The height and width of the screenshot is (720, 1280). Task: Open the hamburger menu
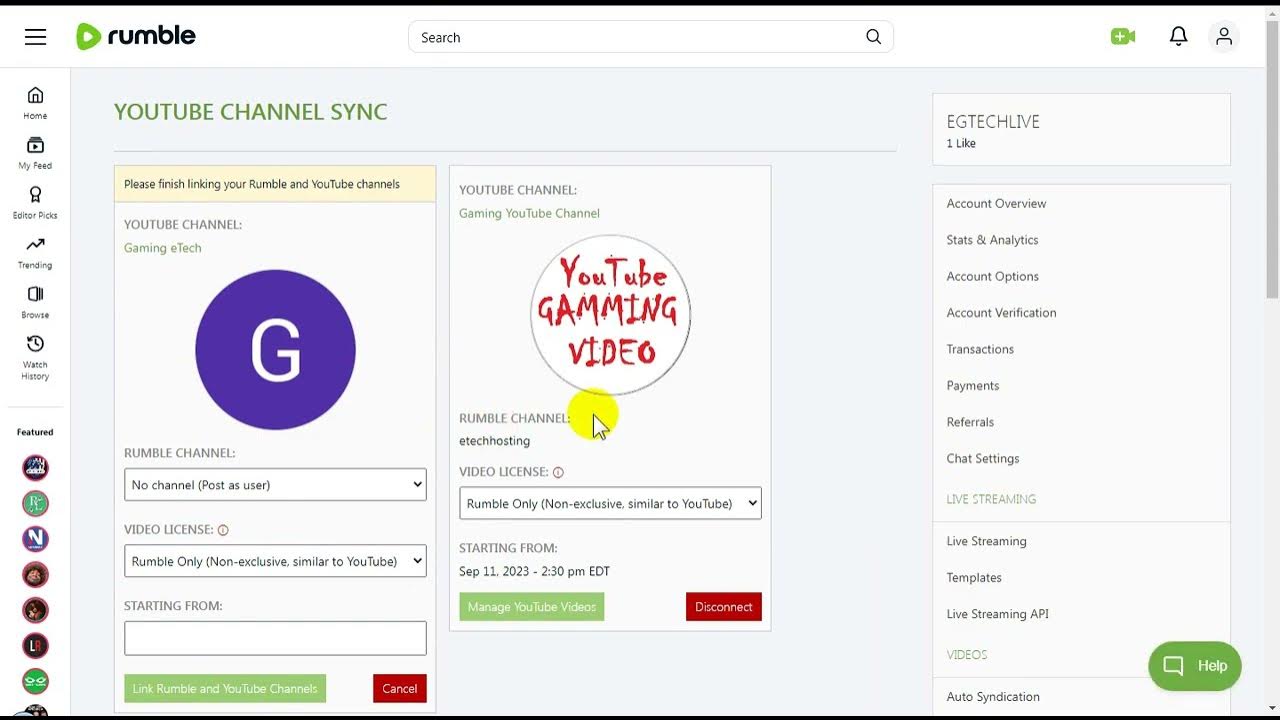coord(36,37)
